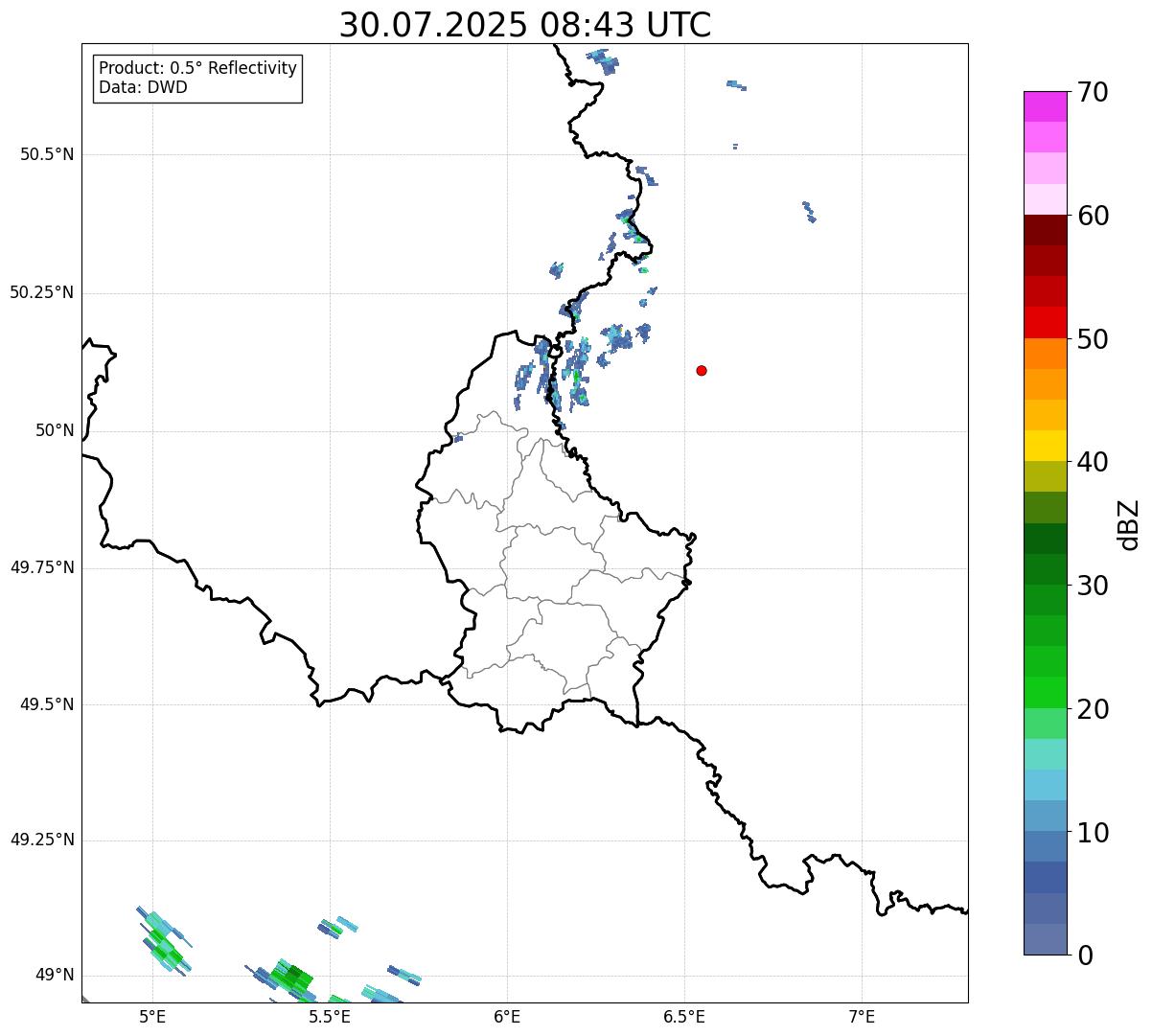Click the light blue colorbar segment near 13

(x=1046, y=785)
